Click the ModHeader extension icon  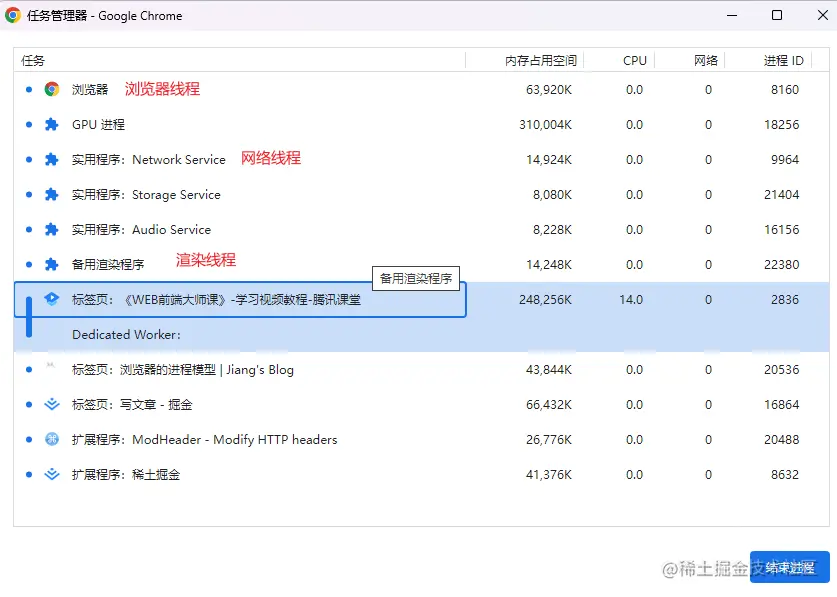pos(52,439)
